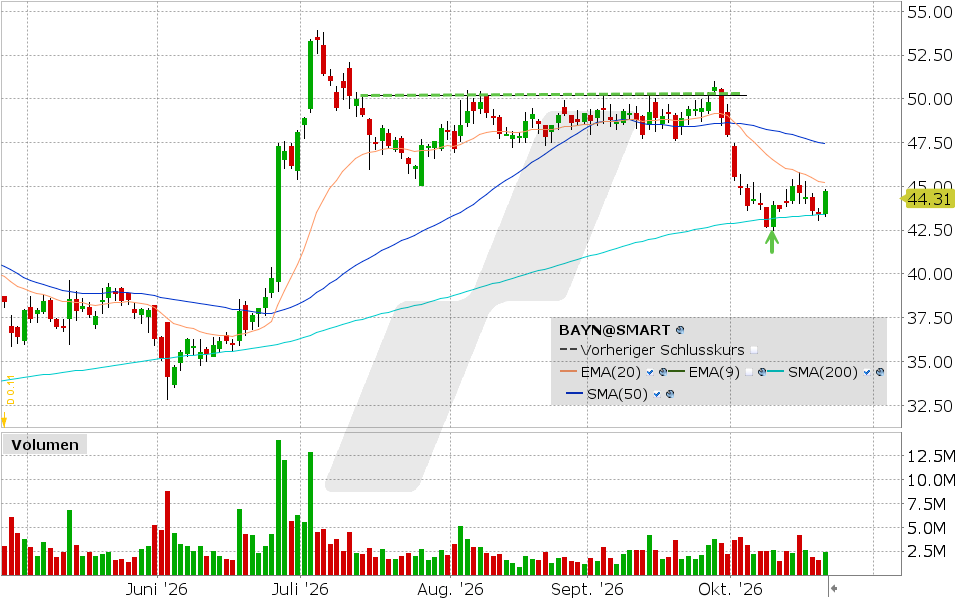This screenshot has height=600, width=960.
Task: Click the Volumen panel label
Action: click(x=45, y=444)
